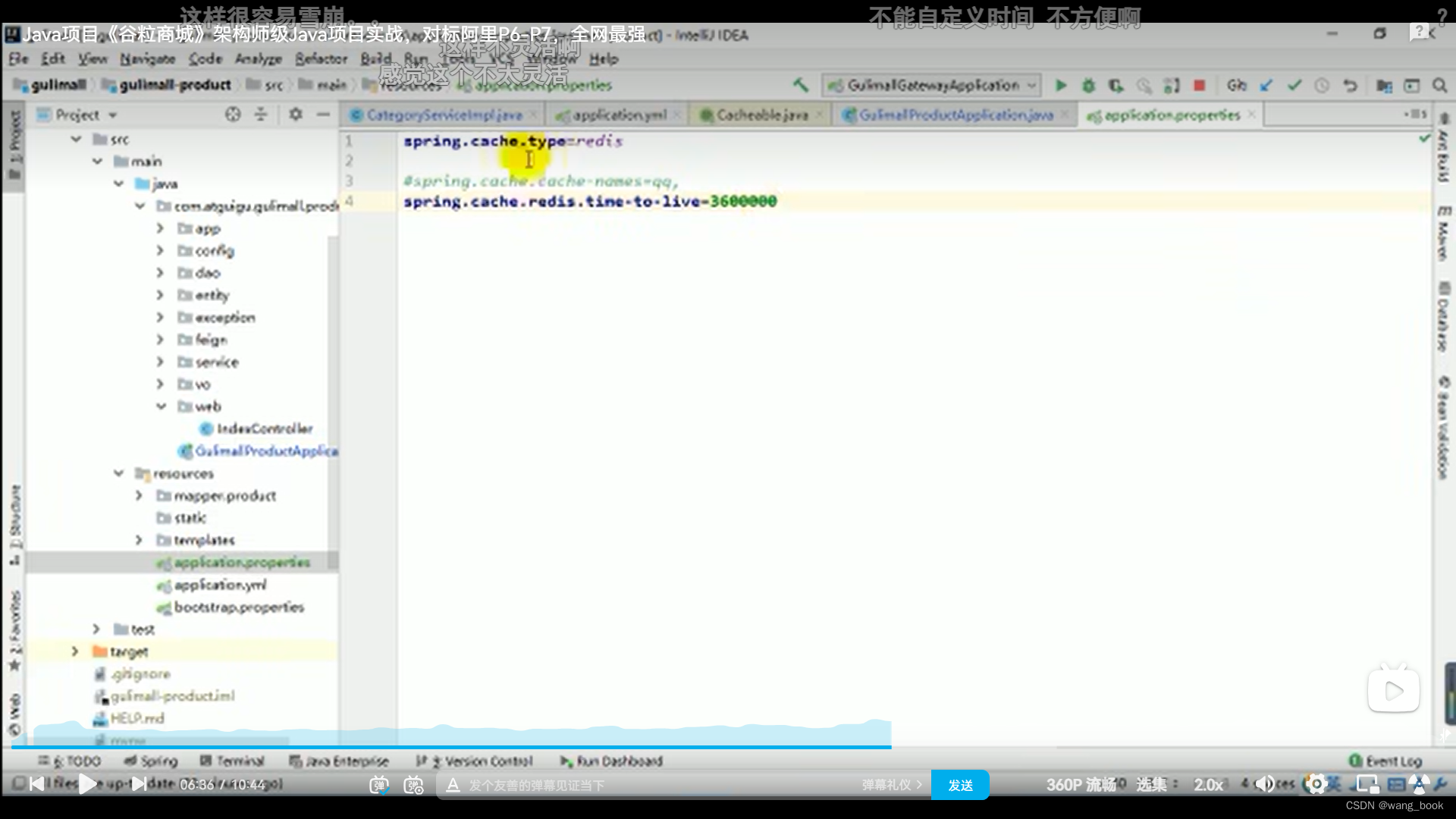Expand the target folder
The width and height of the screenshot is (1456, 819).
pyautogui.click(x=75, y=651)
